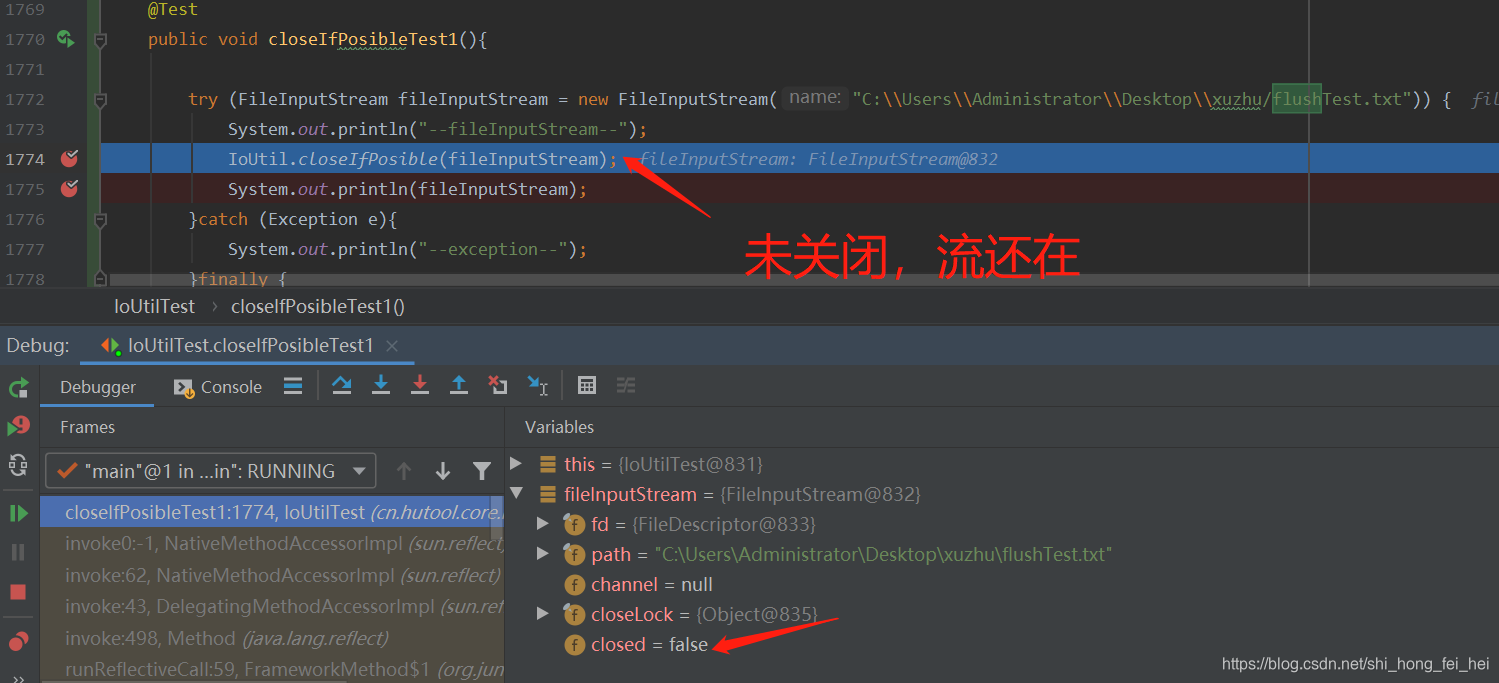Step out of the current method
This screenshot has height=683, width=1499.
[x=459, y=385]
